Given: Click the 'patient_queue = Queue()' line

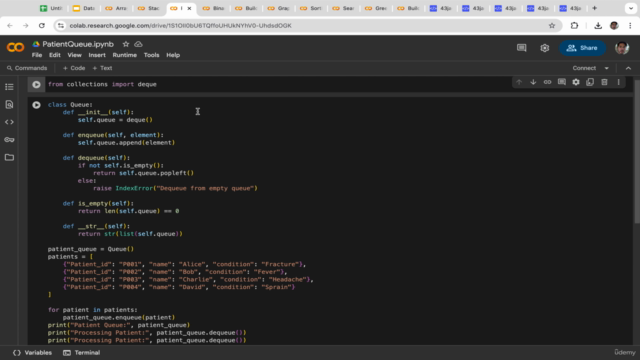Looking at the screenshot, I should 91,249.
